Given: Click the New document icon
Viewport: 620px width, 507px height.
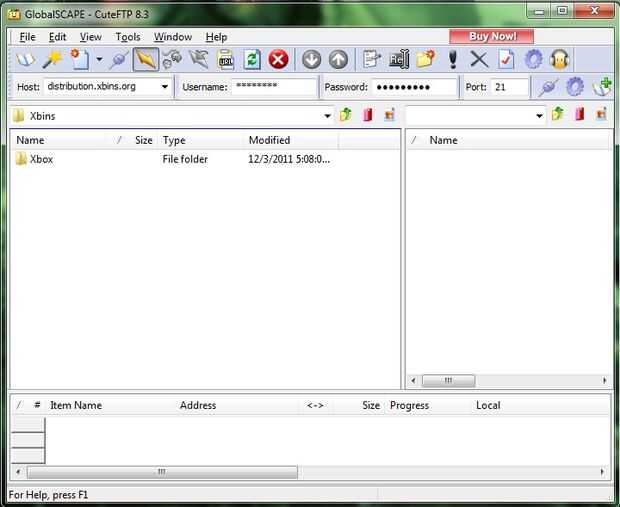Looking at the screenshot, I should click(x=80, y=60).
